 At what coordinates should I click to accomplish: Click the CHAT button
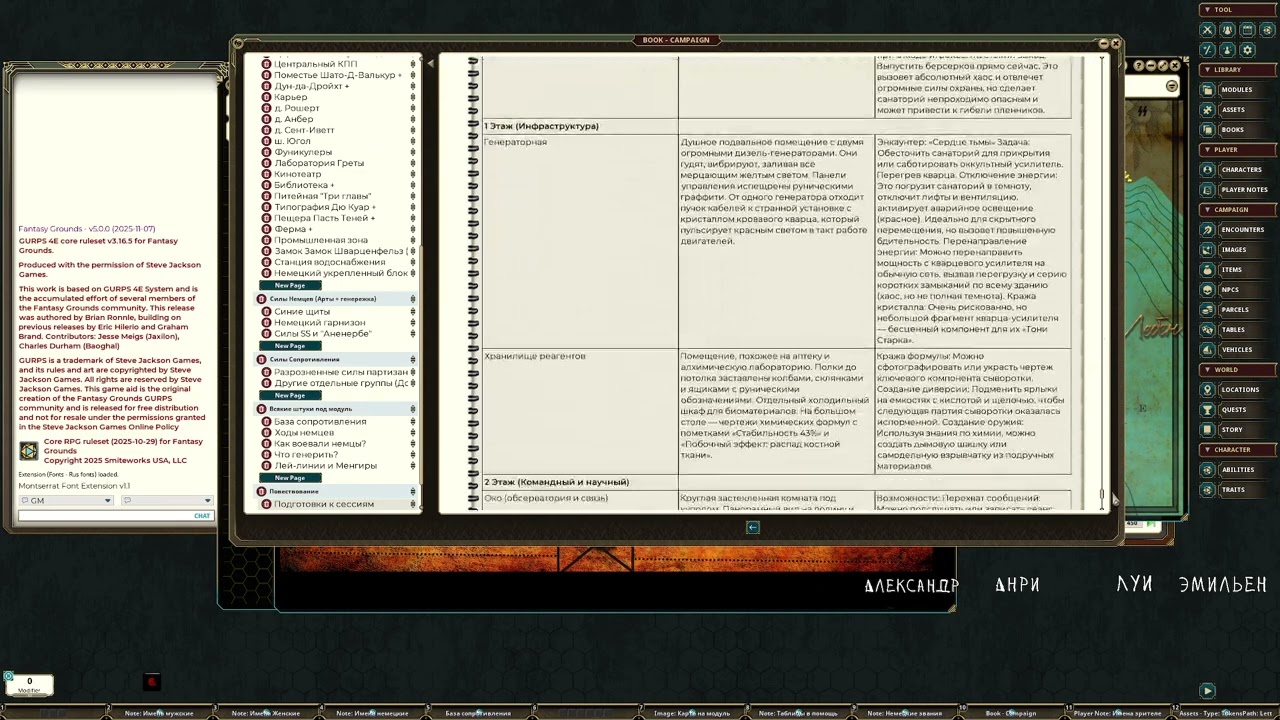click(202, 516)
